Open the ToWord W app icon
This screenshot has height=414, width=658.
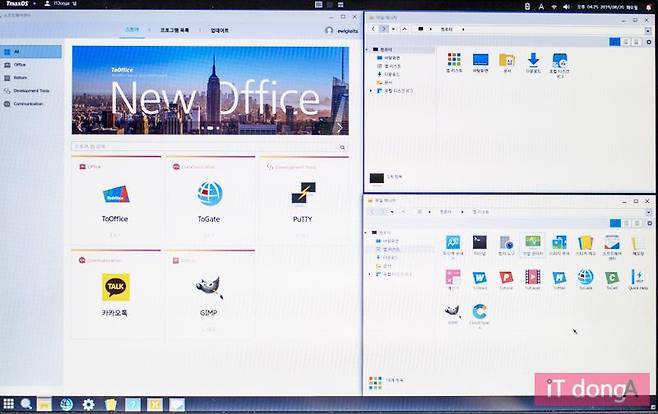(480, 280)
